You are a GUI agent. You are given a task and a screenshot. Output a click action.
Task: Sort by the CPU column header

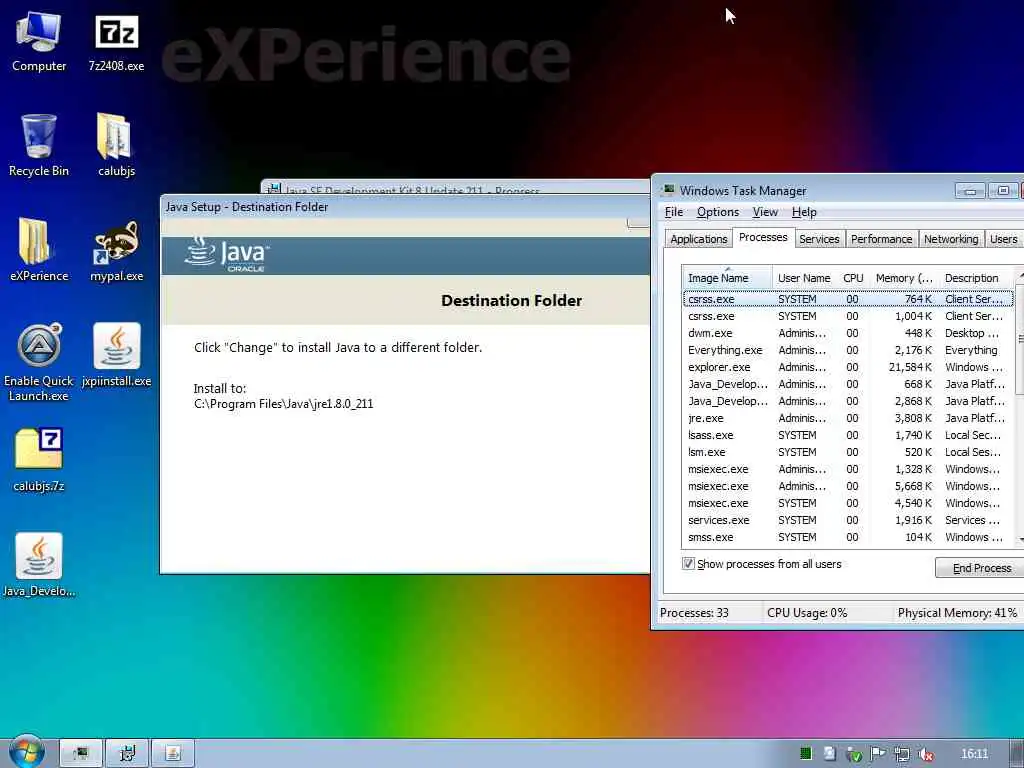coord(853,278)
